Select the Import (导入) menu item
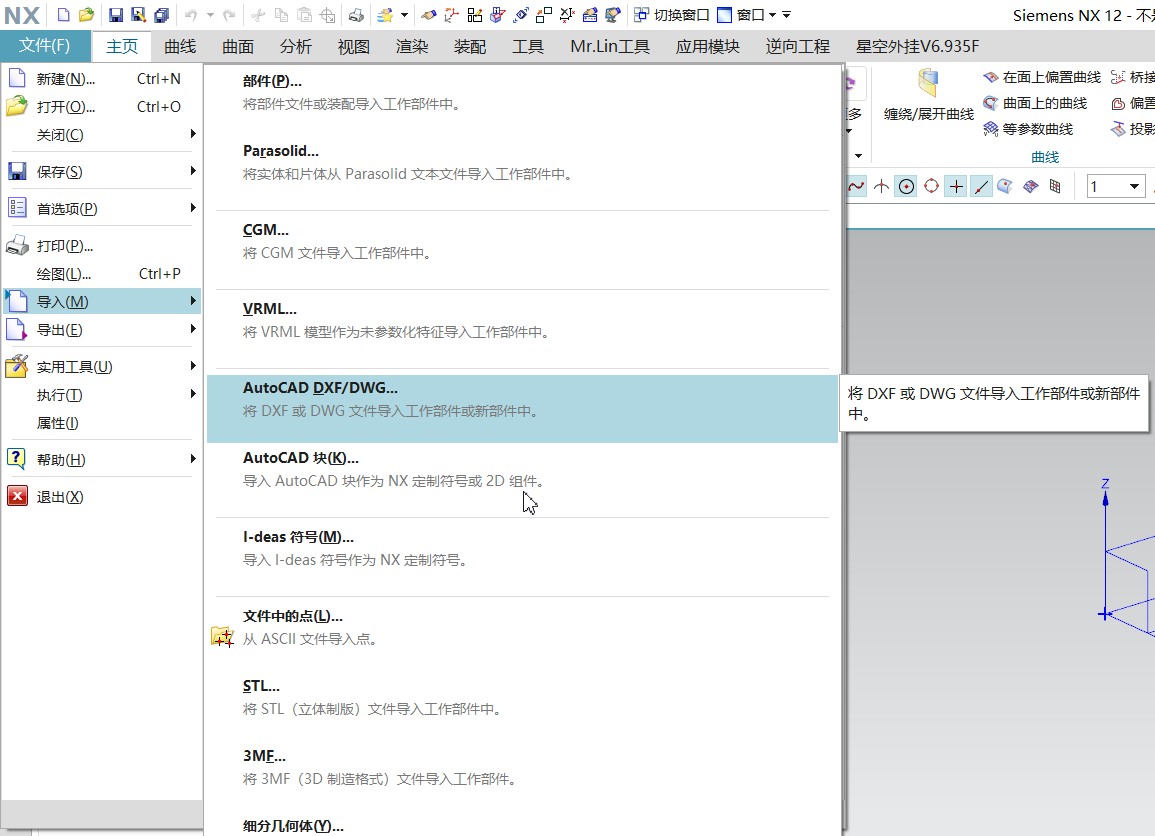This screenshot has height=836, width=1155. click(102, 301)
